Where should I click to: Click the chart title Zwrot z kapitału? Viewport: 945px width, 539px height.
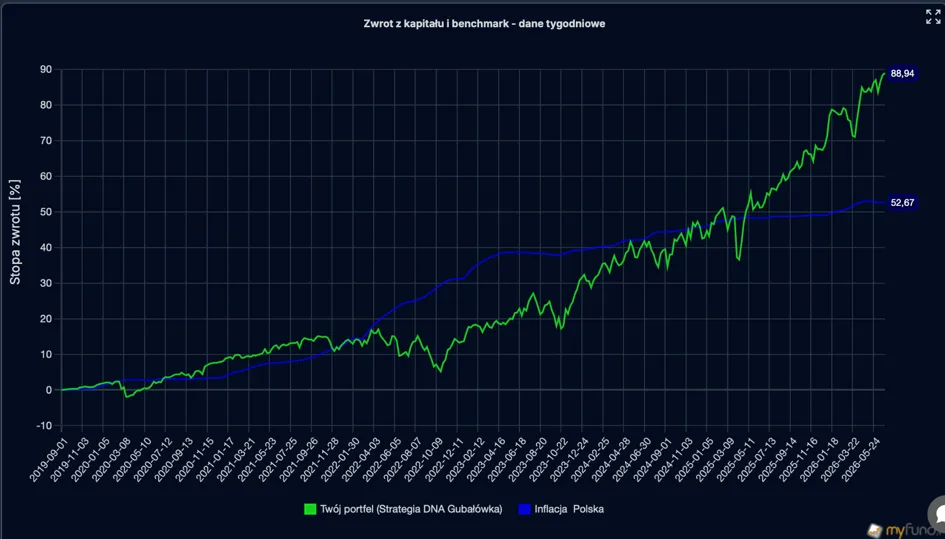click(x=484, y=24)
